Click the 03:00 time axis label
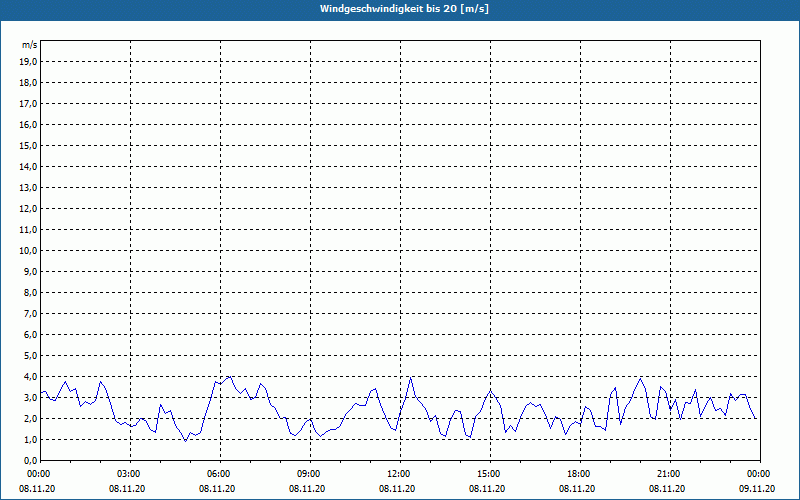This screenshot has width=800, height=500. coord(129,474)
